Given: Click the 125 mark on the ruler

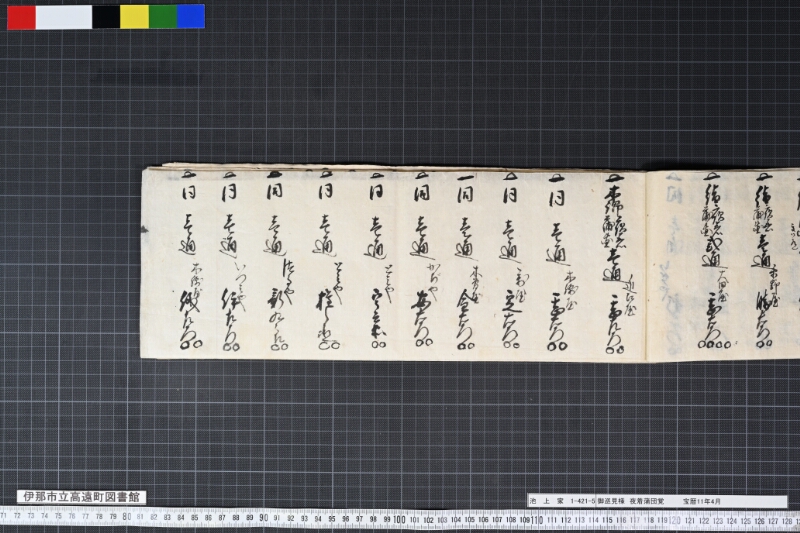Looking at the screenshot, I should tap(745, 521).
